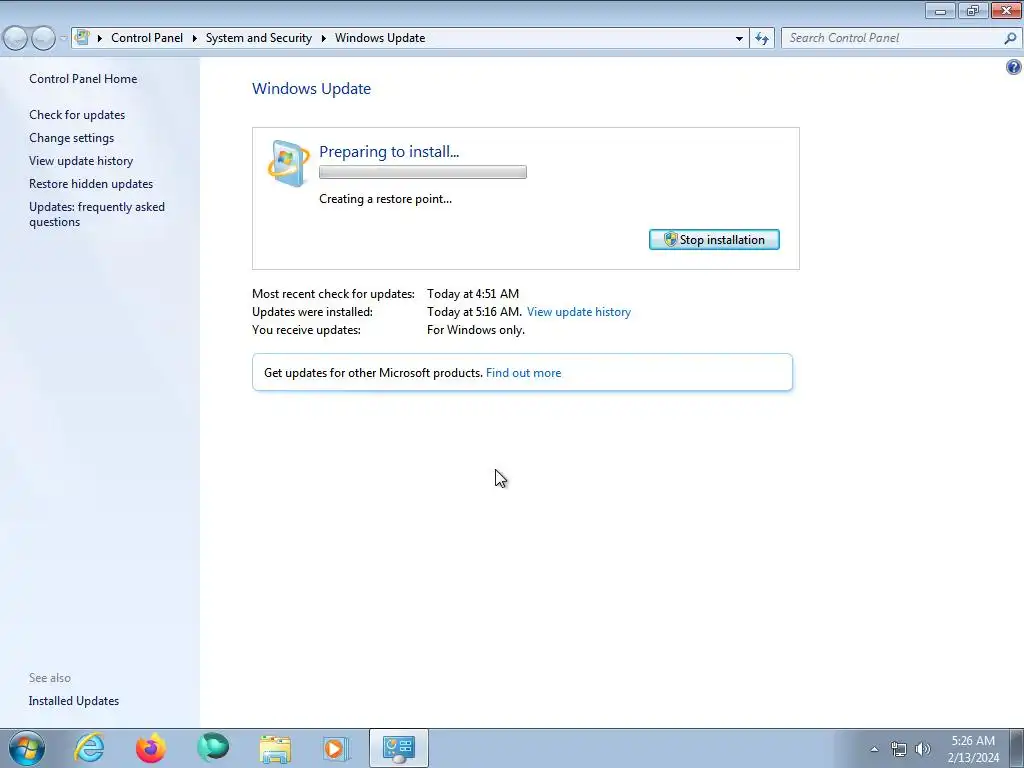Image resolution: width=1024 pixels, height=768 pixels.
Task: Click the Windows Update shield icon
Action: [x=289, y=163]
